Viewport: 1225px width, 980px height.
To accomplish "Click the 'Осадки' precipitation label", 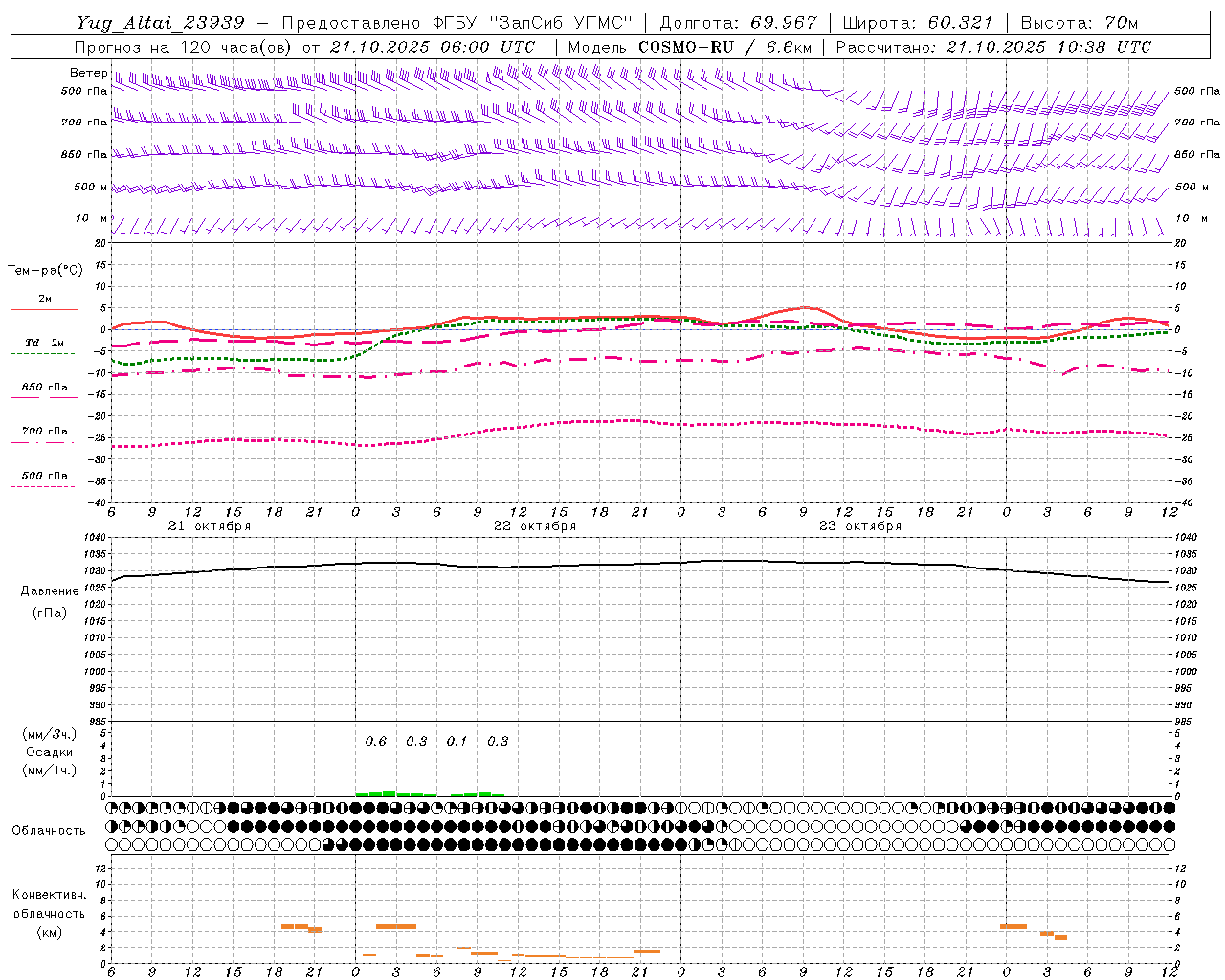I will (x=50, y=752).
